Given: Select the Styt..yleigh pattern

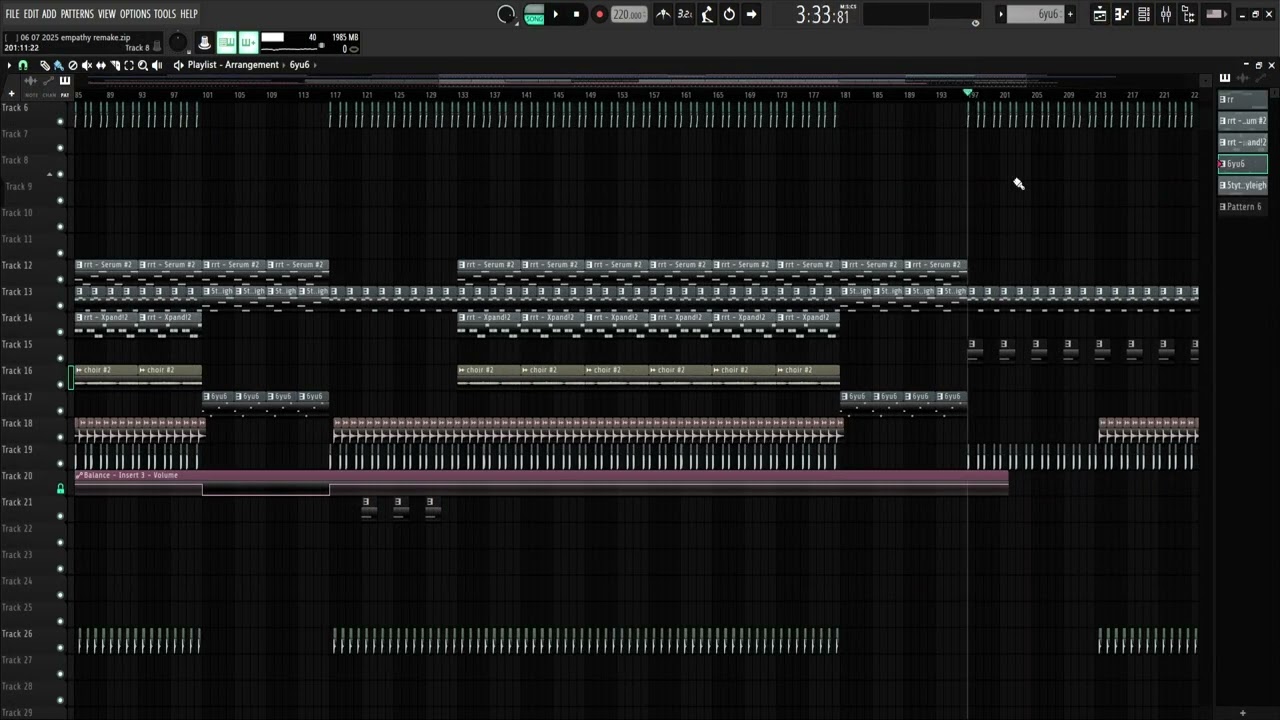Looking at the screenshot, I should [x=1242, y=185].
